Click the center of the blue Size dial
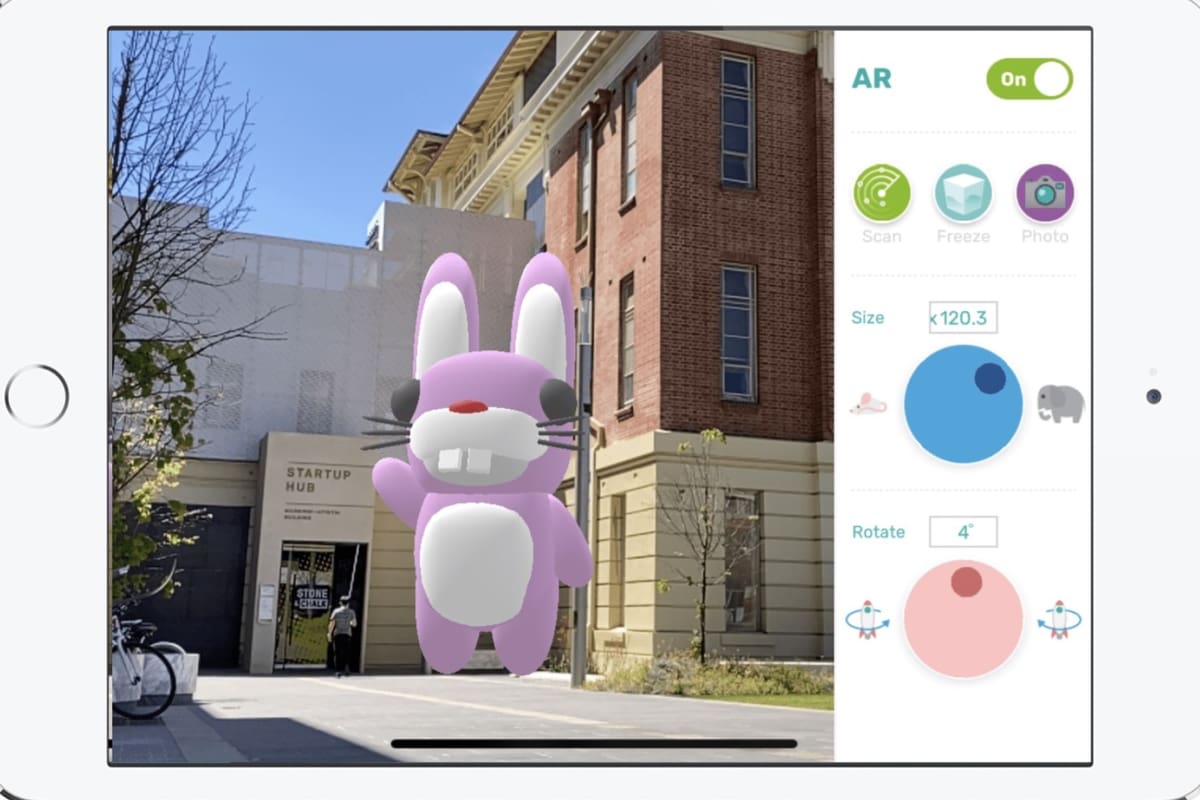Viewport: 1200px width, 800px height. click(x=963, y=404)
